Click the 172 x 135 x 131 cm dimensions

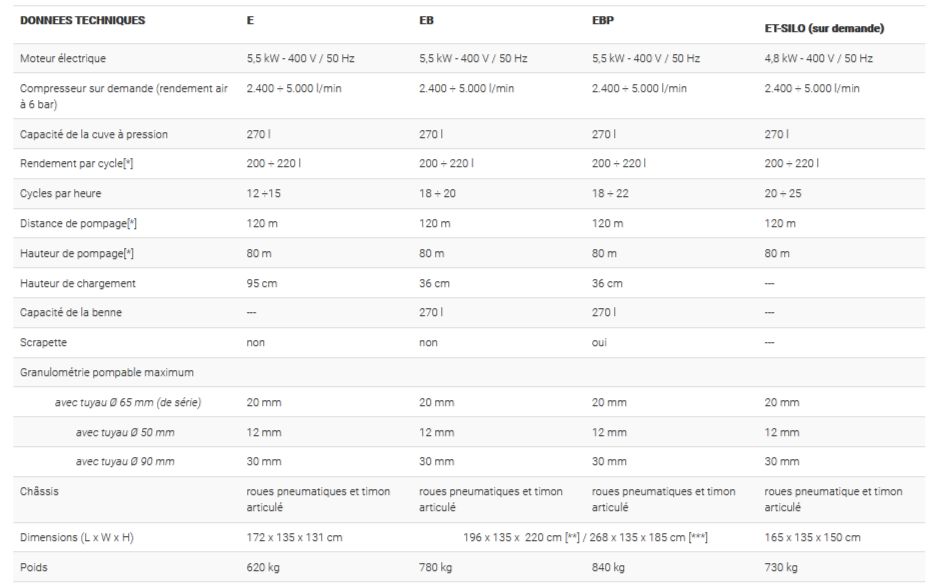294,537
